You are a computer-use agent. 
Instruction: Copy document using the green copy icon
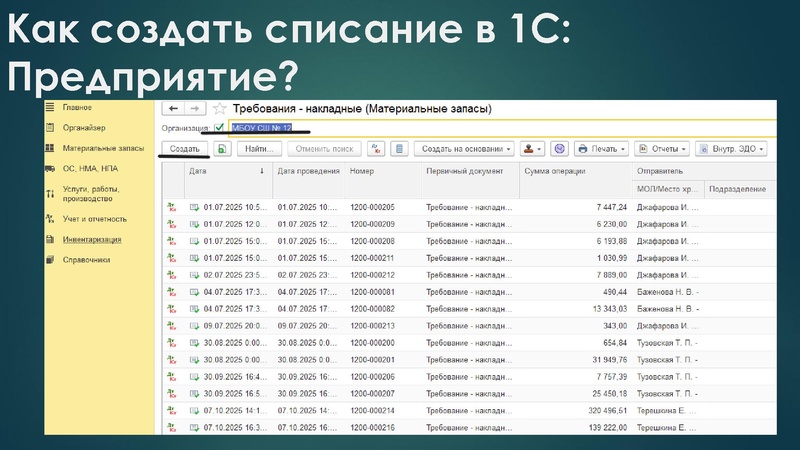[x=222, y=149]
